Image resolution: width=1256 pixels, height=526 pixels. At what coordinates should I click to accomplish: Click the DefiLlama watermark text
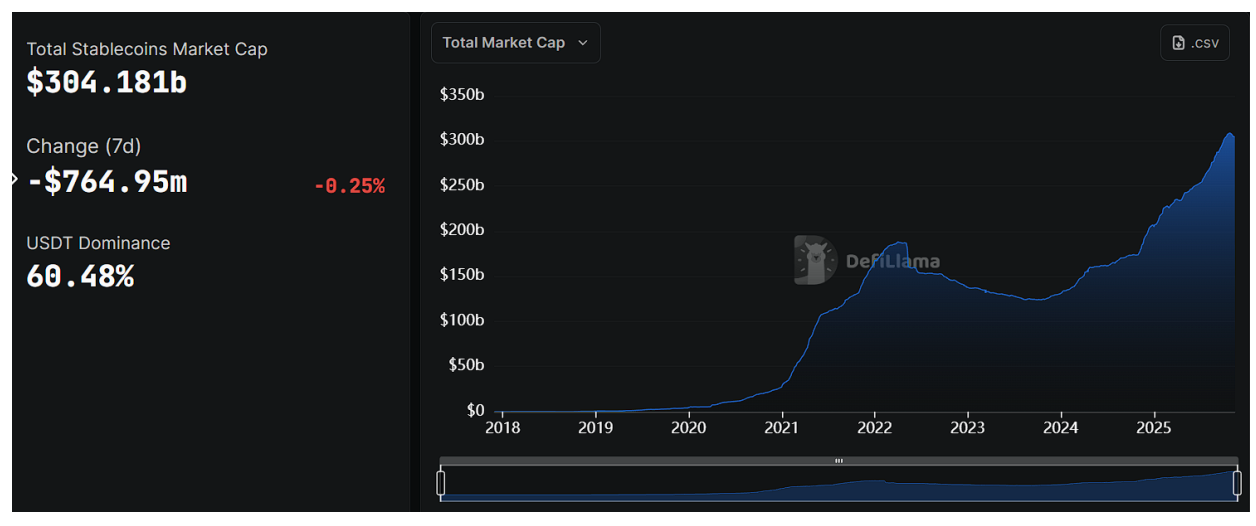pos(893,262)
